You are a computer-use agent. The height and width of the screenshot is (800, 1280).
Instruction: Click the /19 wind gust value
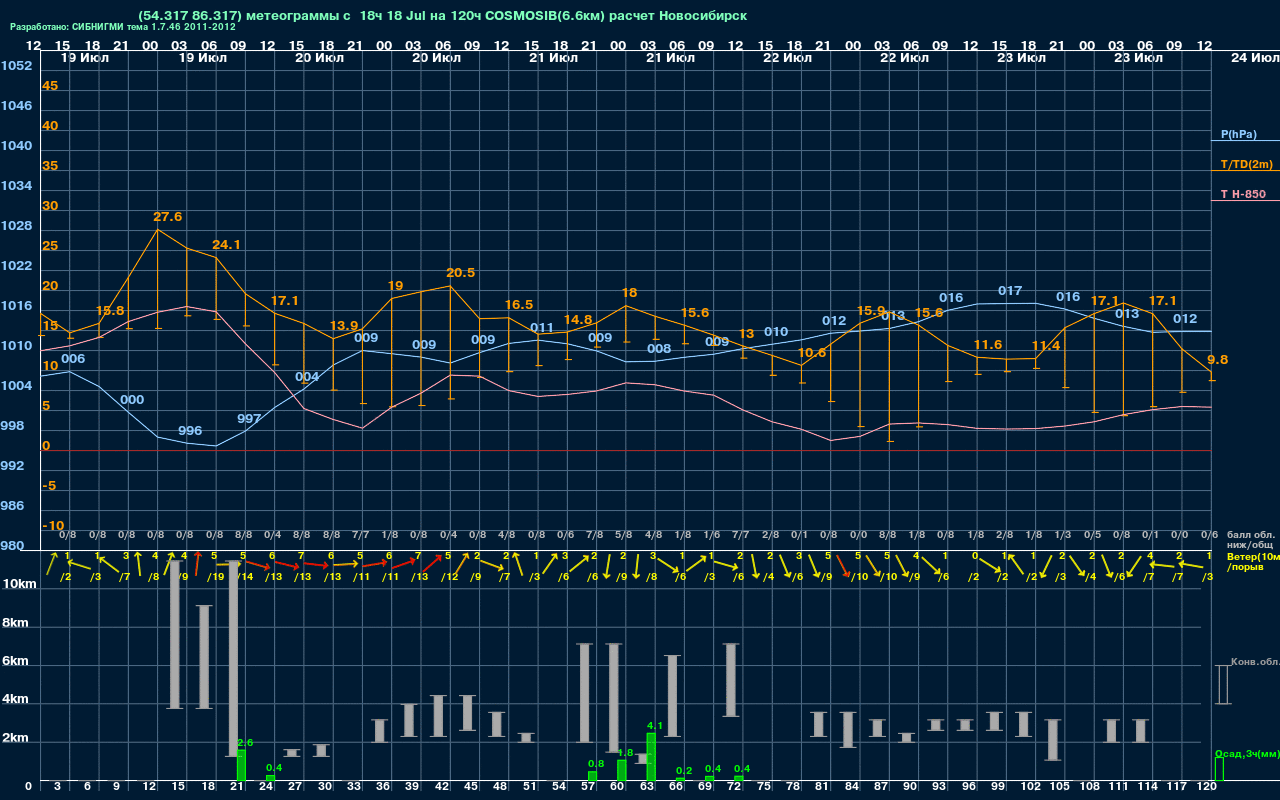click(216, 576)
